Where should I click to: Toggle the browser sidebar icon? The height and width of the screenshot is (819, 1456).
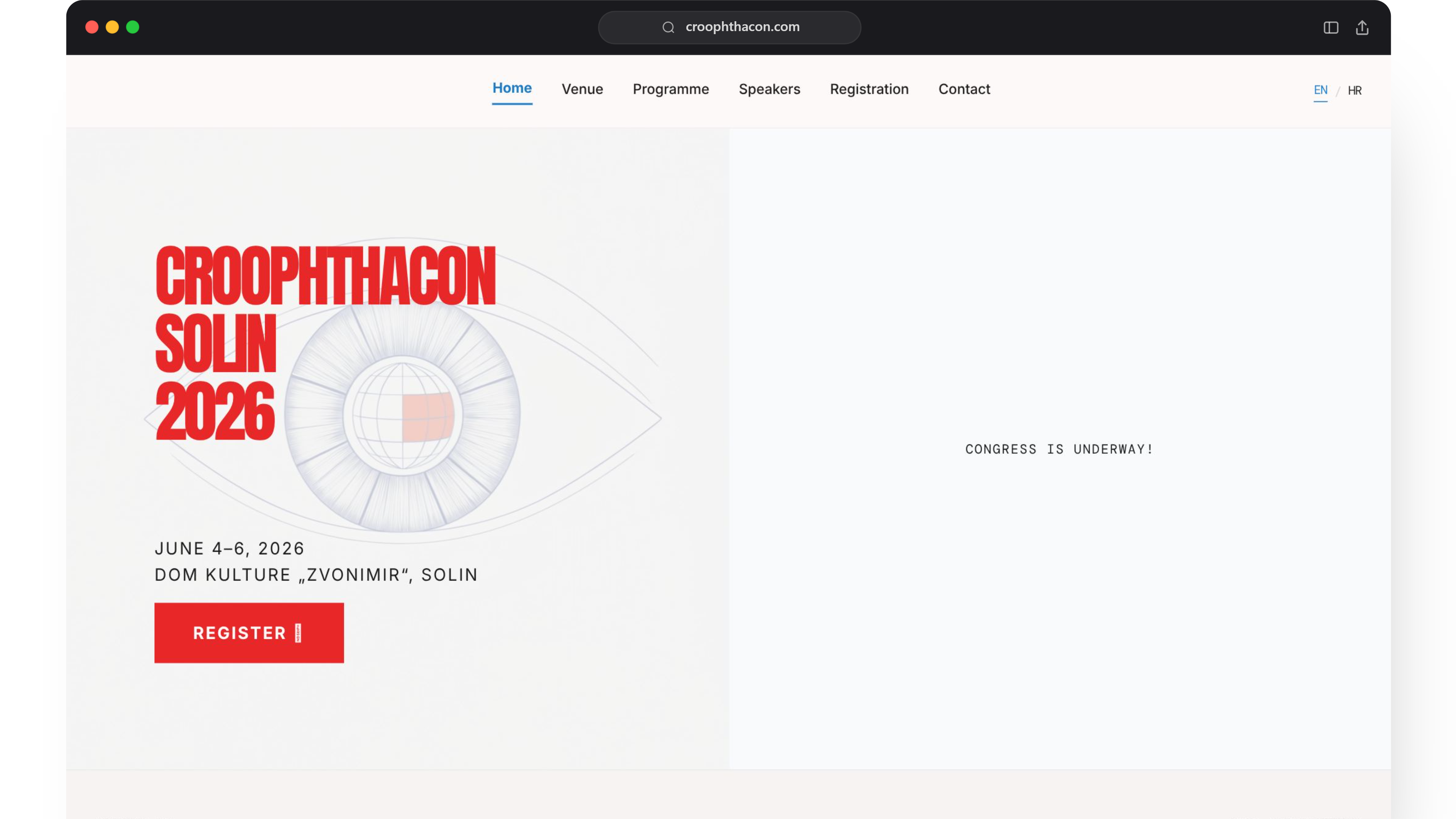1330,27
